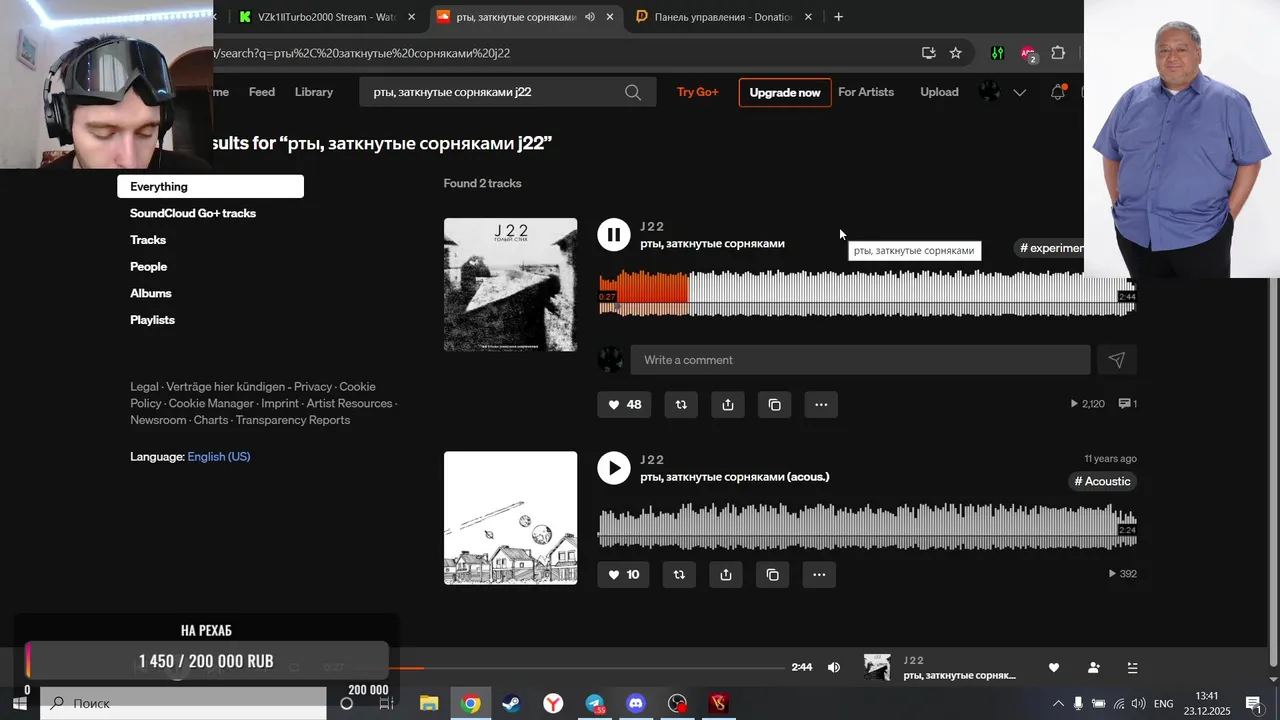Viewport: 1280px width, 720px height.
Task: Click the install app icon in address bar
Action: tap(928, 53)
